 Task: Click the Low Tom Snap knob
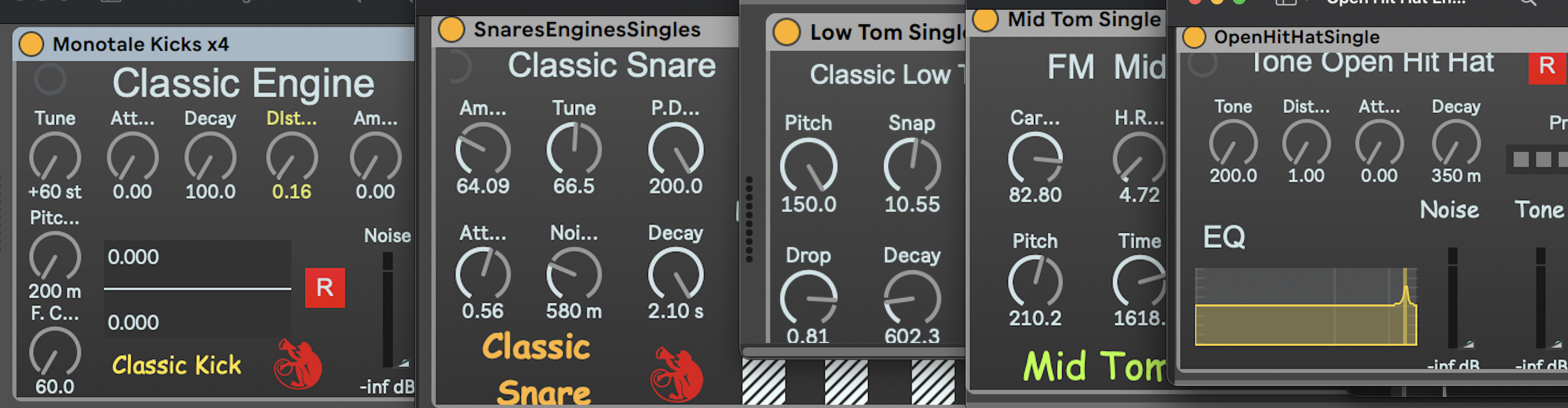(912, 167)
